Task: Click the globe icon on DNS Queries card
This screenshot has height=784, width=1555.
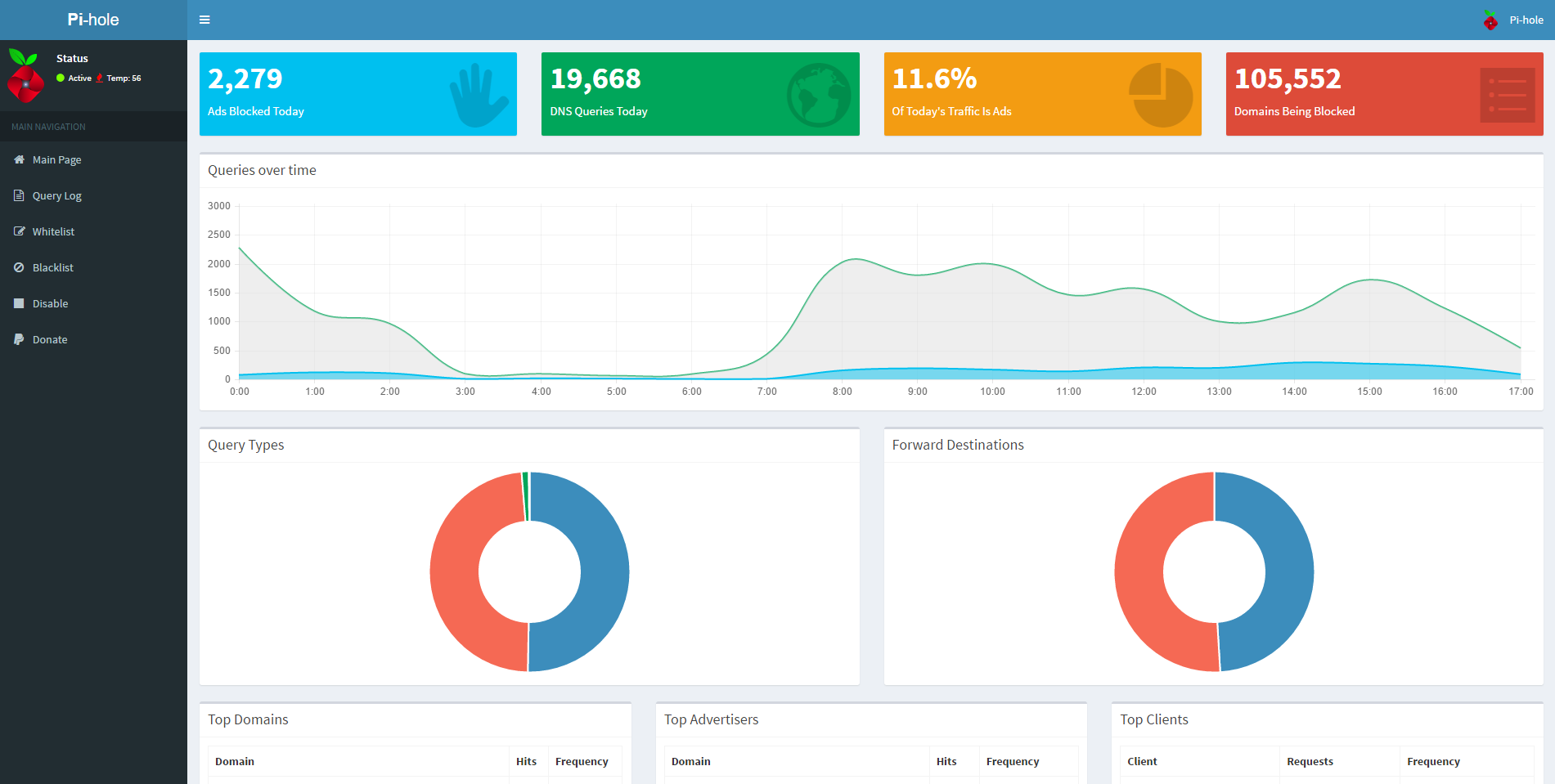Action: coord(819,95)
